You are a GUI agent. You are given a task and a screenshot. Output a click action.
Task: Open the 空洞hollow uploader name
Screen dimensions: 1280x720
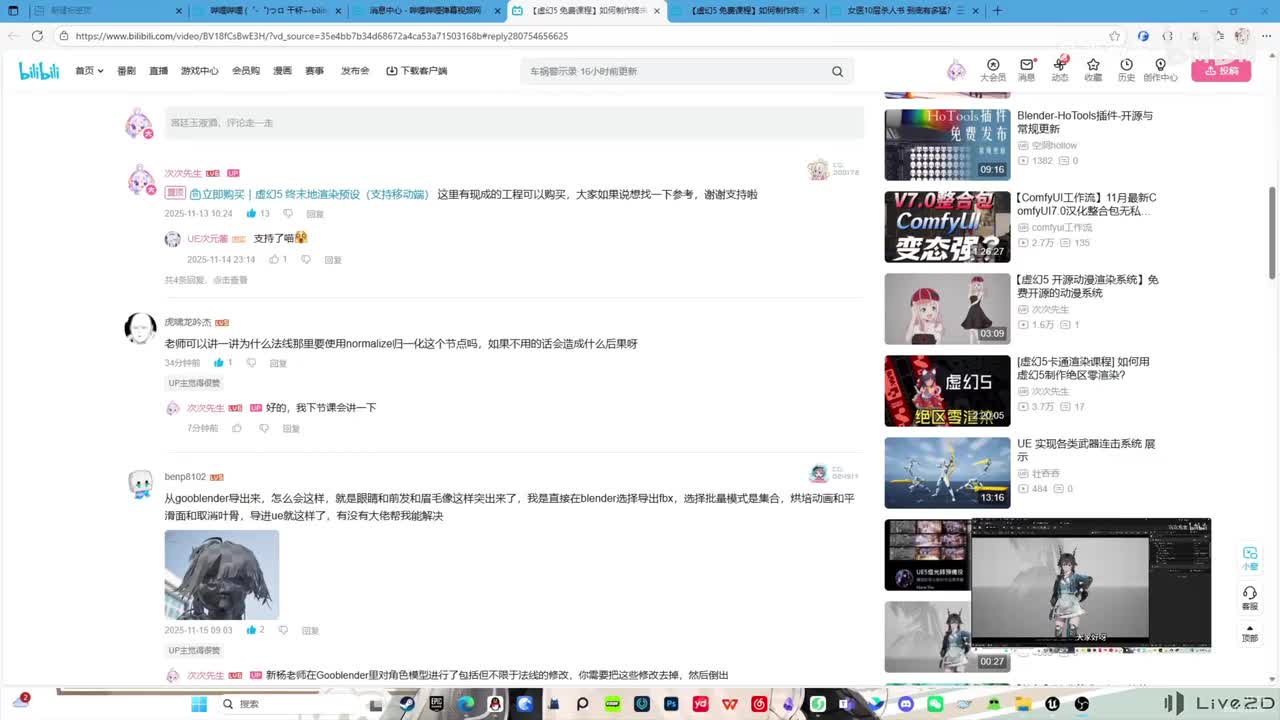(x=1054, y=146)
